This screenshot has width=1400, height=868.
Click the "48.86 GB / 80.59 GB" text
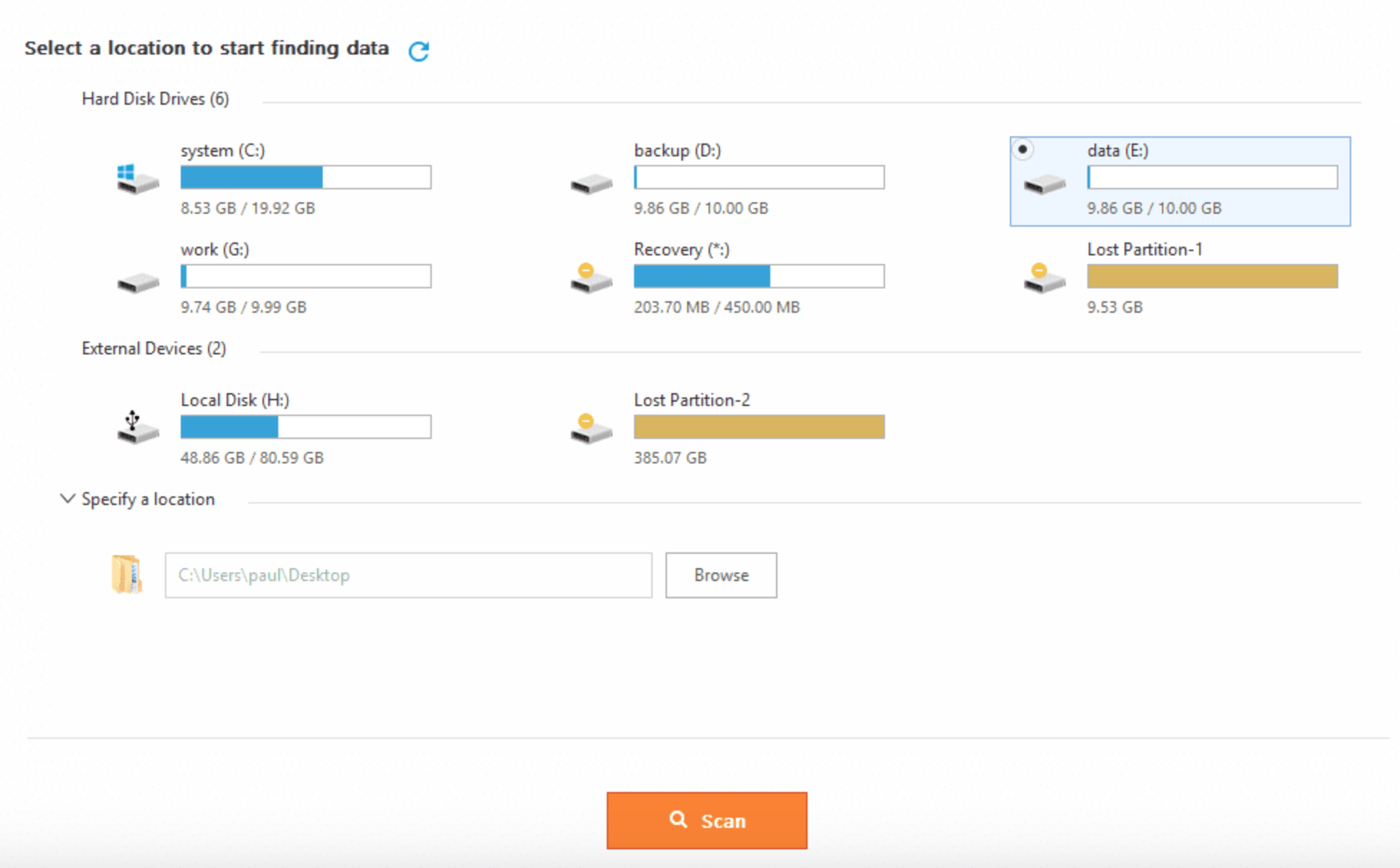pos(252,458)
